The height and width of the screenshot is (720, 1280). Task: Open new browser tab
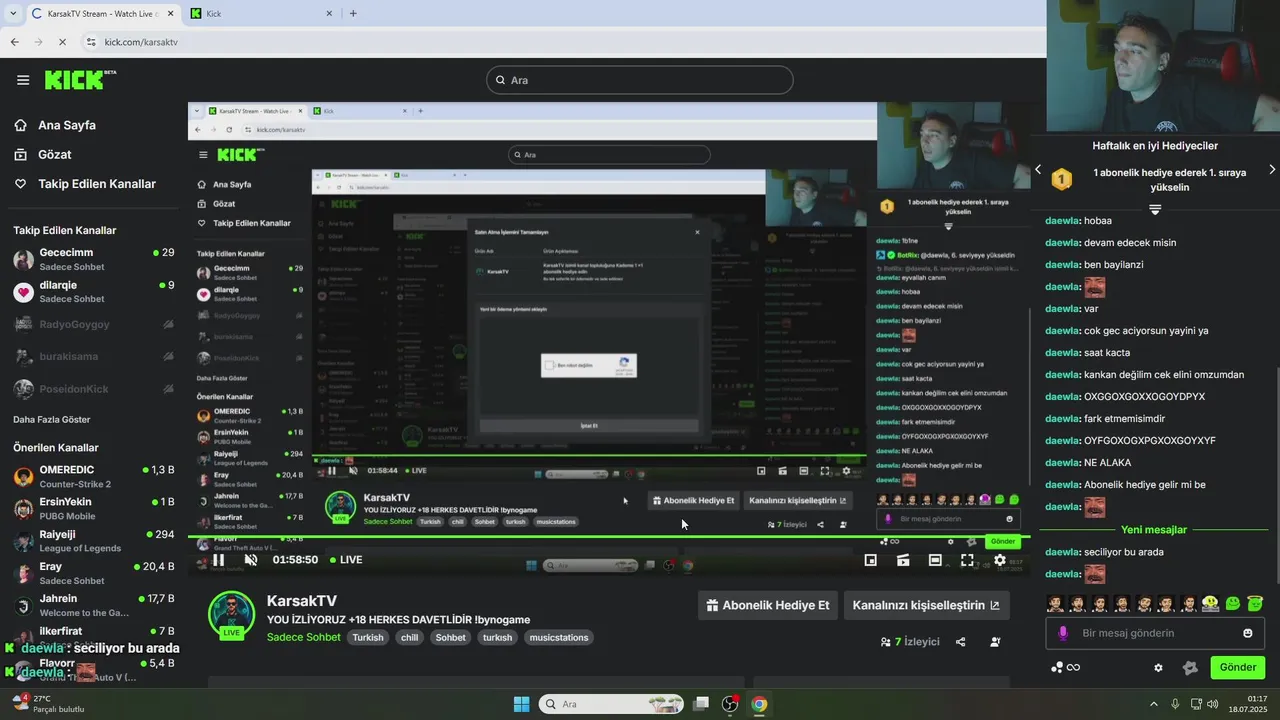click(x=353, y=13)
